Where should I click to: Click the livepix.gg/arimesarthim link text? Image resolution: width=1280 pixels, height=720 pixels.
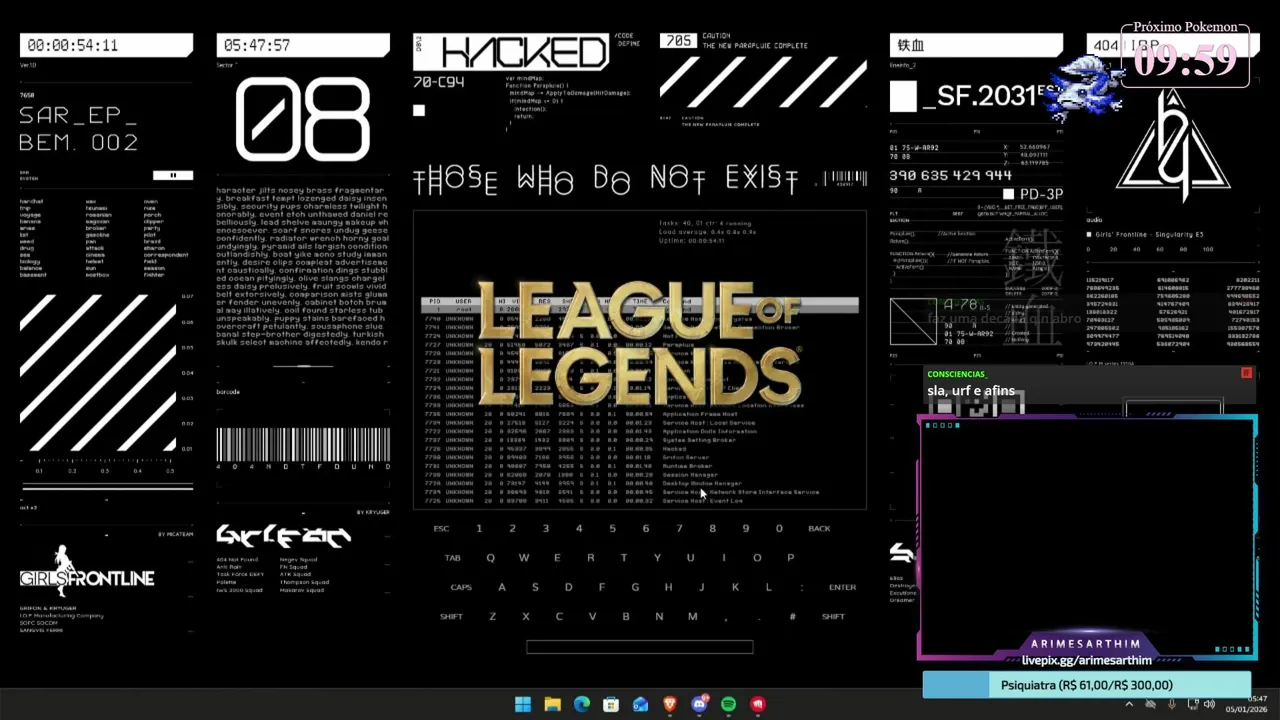pyautogui.click(x=1086, y=660)
